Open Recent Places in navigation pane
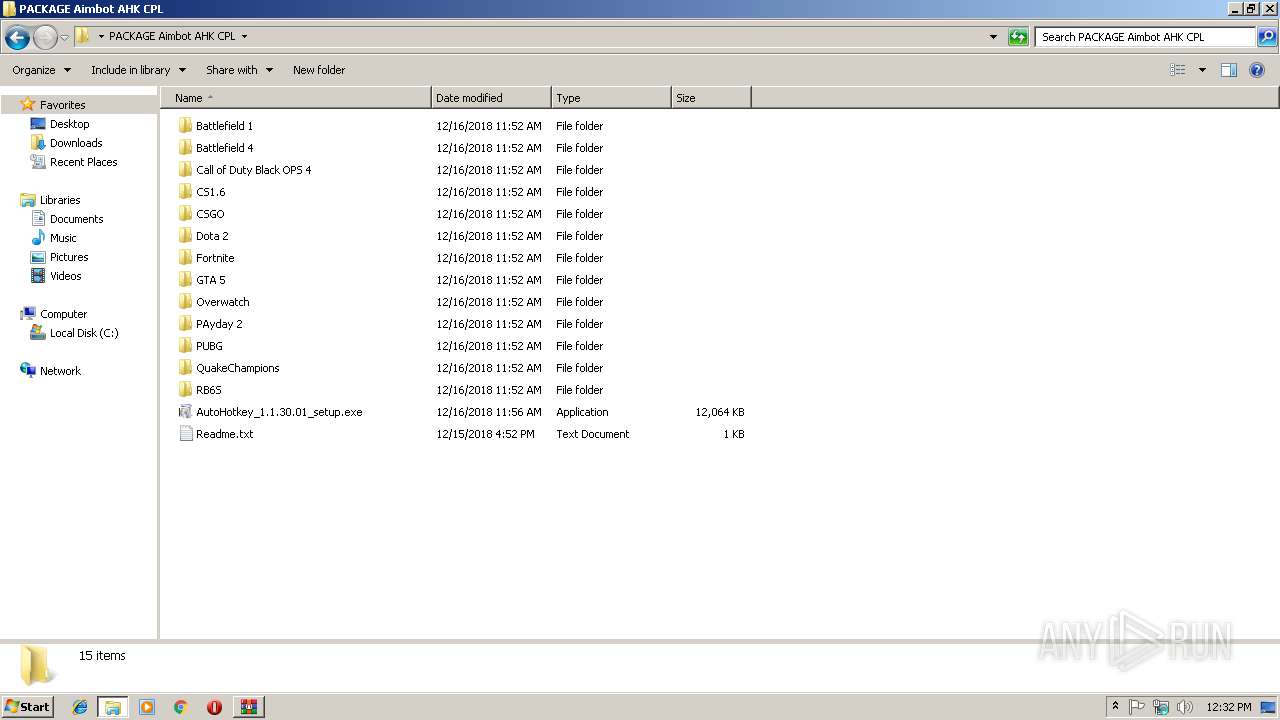The height and width of the screenshot is (720, 1280). click(83, 162)
